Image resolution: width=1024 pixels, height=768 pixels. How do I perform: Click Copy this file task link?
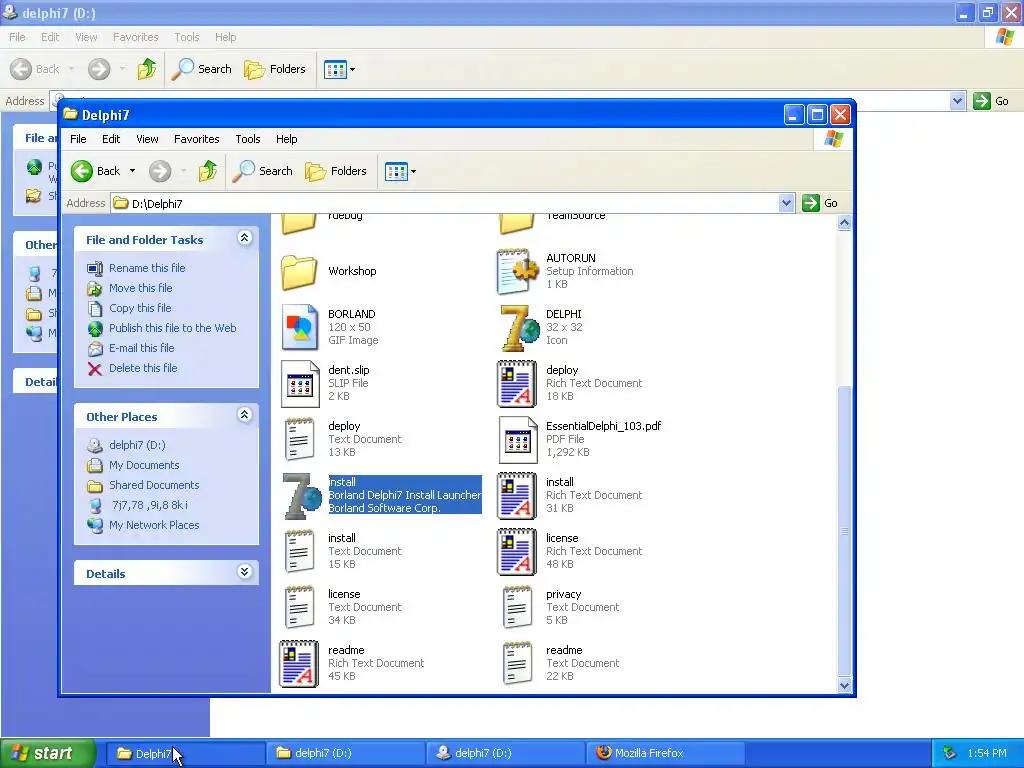[140, 308]
